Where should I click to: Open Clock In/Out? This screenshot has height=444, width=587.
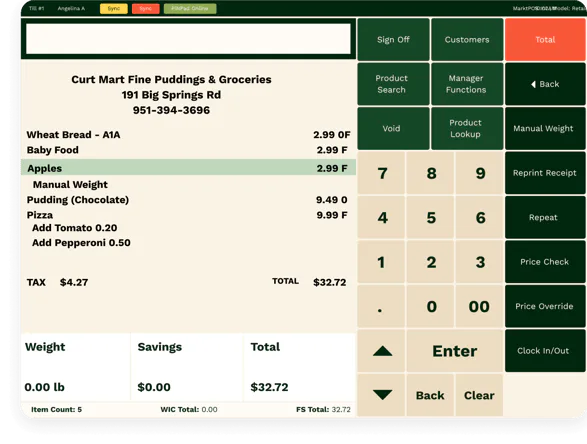point(545,351)
